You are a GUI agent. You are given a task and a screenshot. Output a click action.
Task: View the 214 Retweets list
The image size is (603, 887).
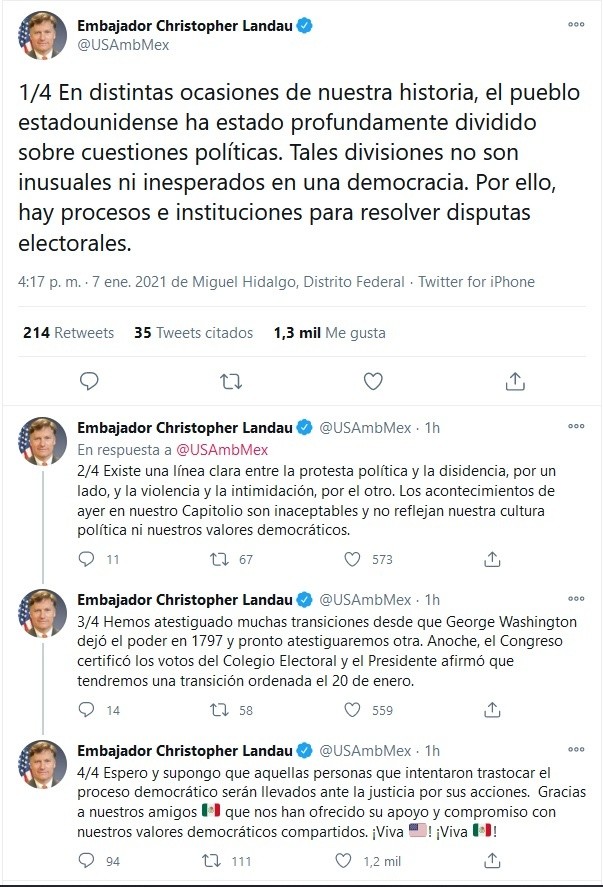(68, 333)
